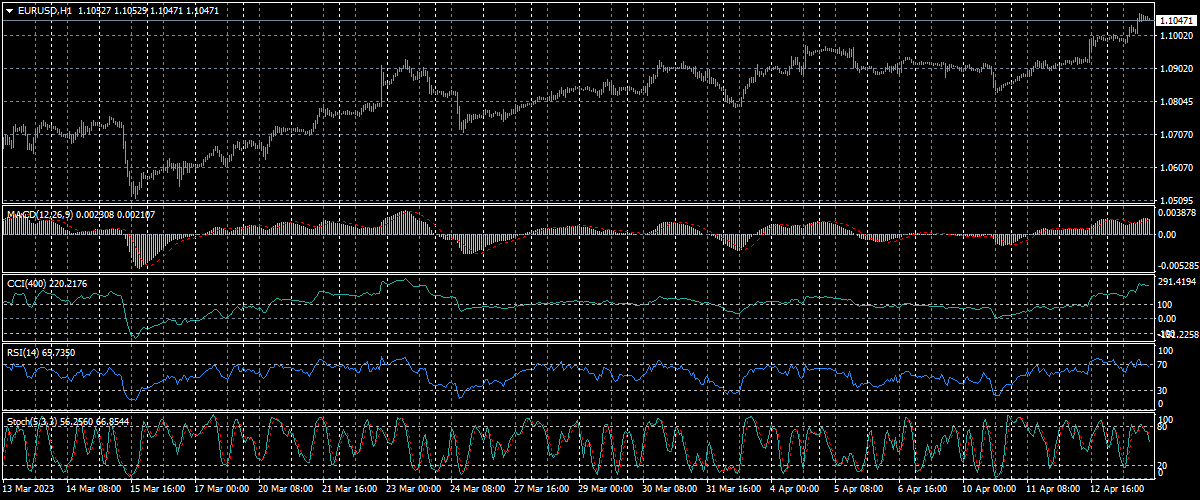Click the 14 Mar 08:00 time label
1200x500 pixels.
94,488
